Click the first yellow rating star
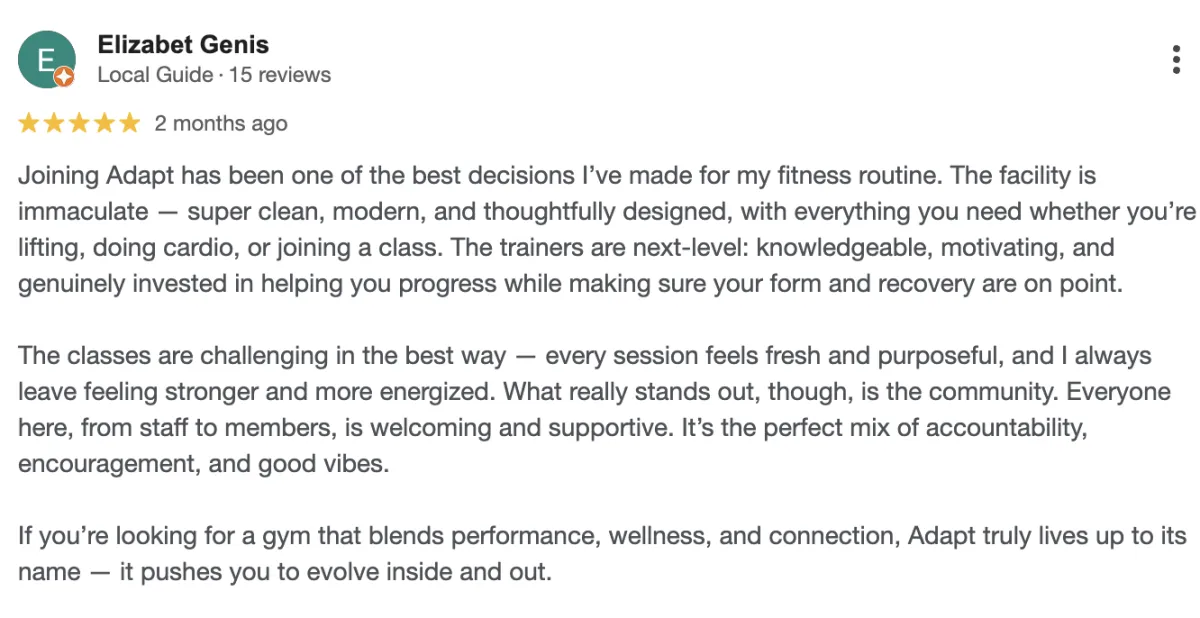The height and width of the screenshot is (618, 1200). pos(28,123)
